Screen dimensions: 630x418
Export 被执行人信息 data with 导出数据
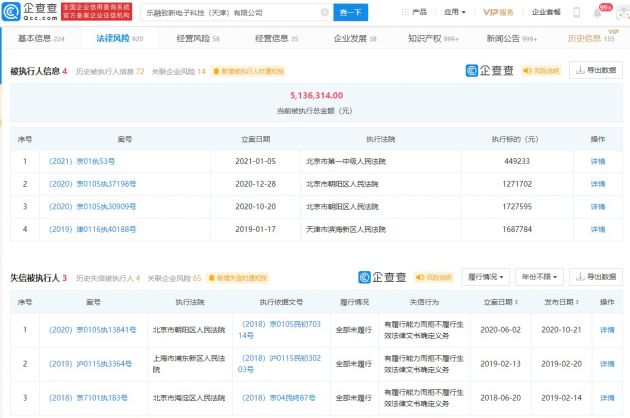coord(596,70)
